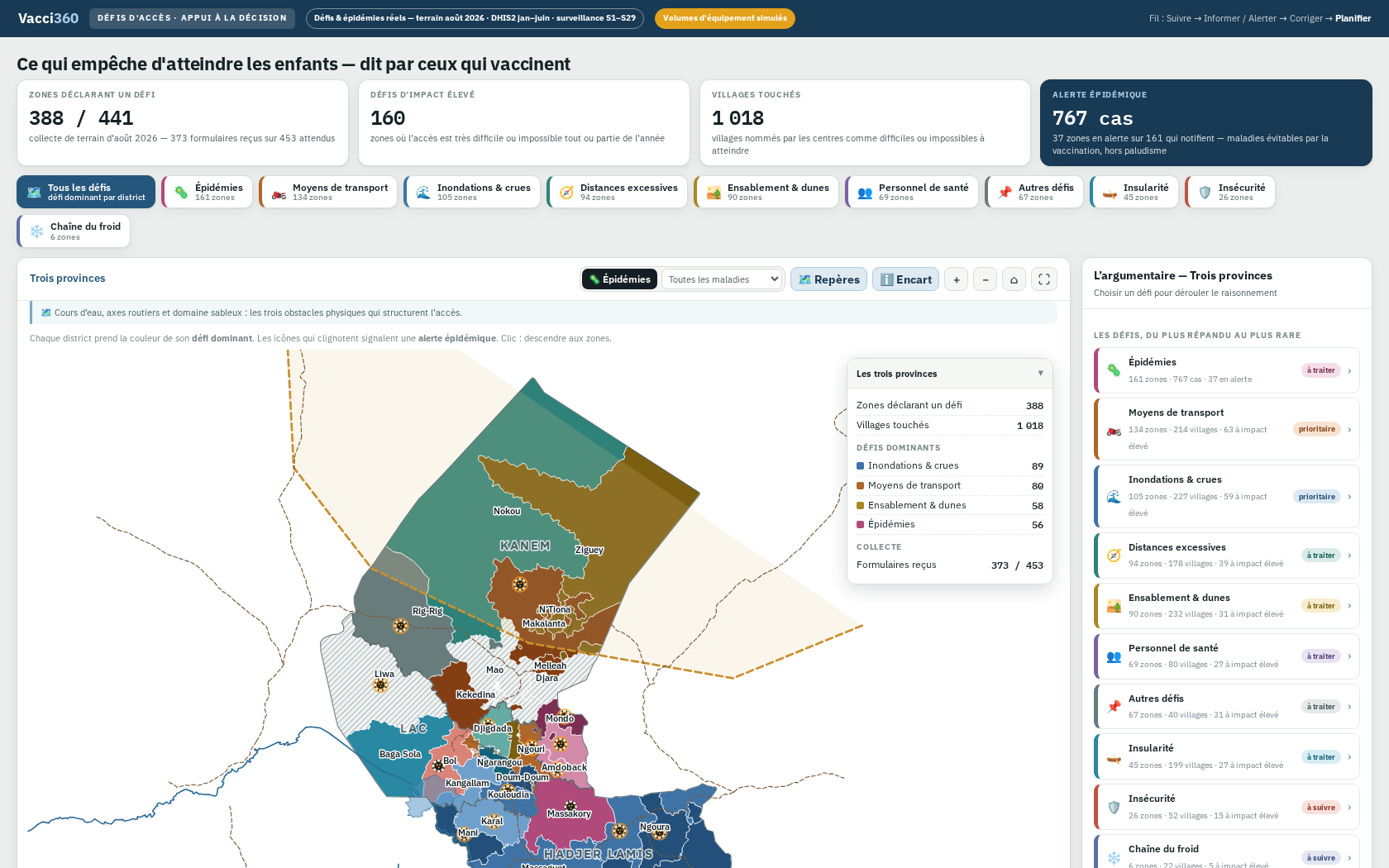
Task: Expand the Moyens de transport card chevron
Action: [x=1349, y=429]
